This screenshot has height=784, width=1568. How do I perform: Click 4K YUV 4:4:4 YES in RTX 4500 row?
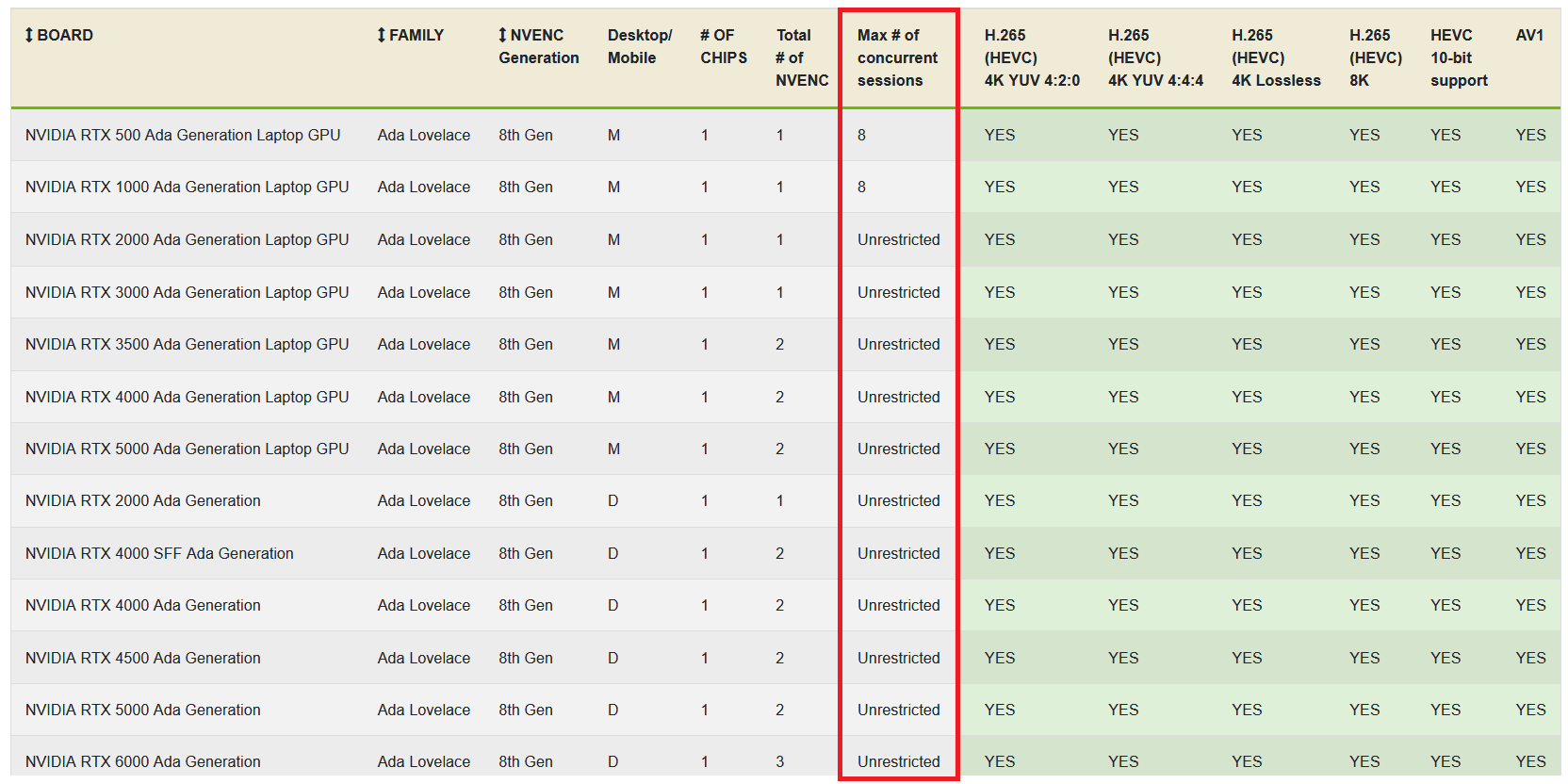pyautogui.click(x=1123, y=658)
